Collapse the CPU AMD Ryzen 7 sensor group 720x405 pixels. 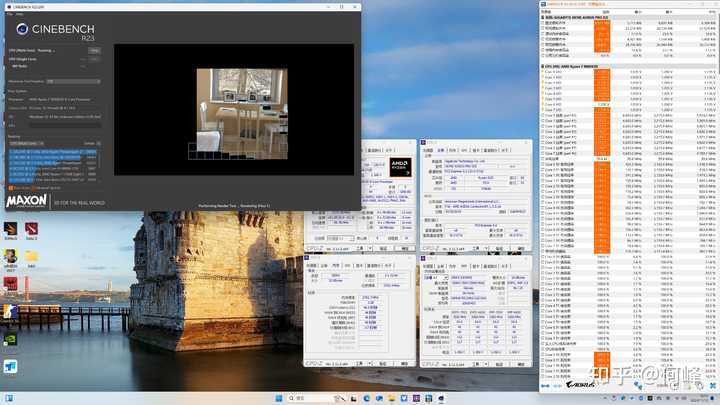[x=543, y=67]
